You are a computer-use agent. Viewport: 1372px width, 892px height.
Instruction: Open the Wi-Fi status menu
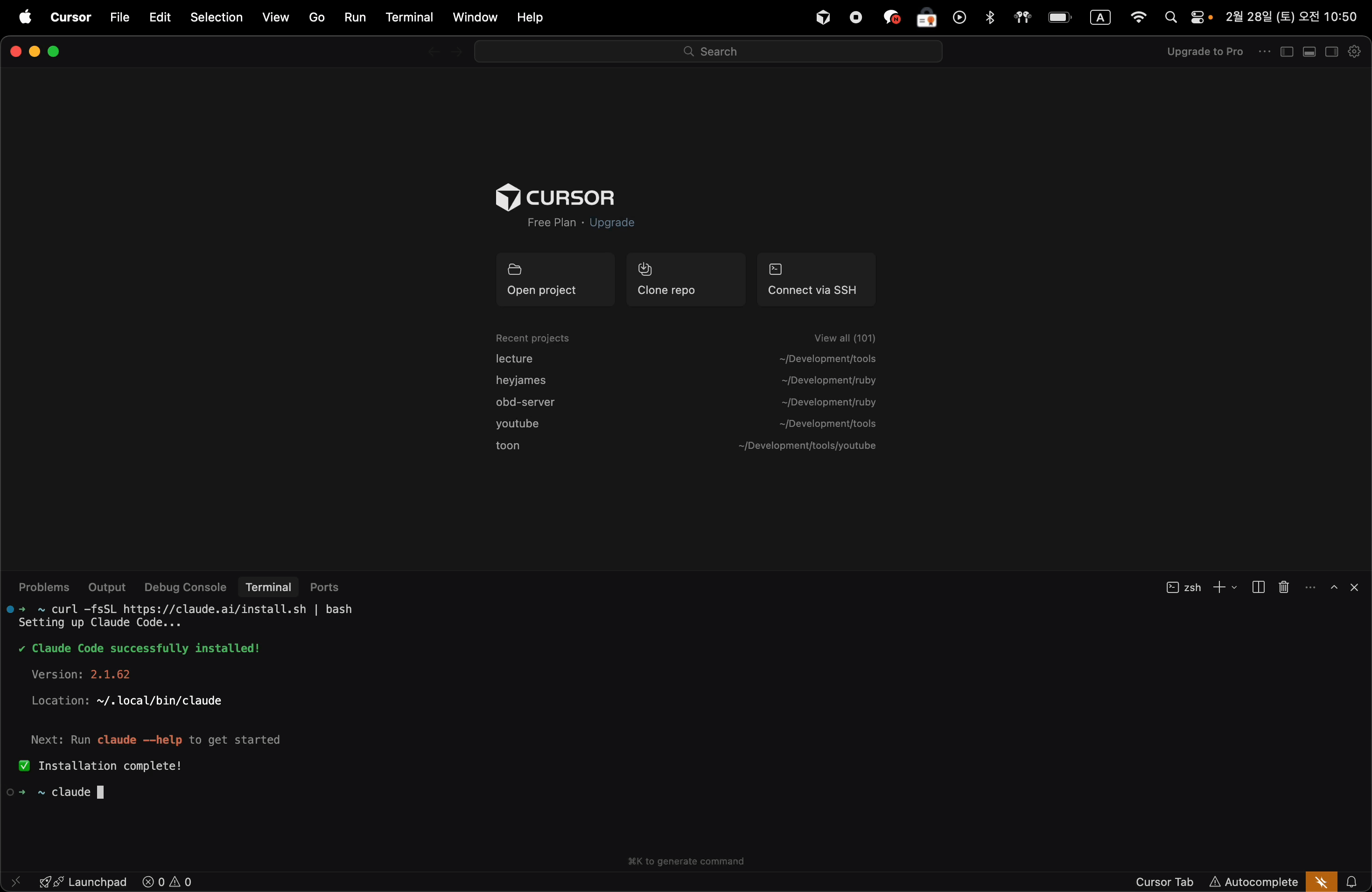pos(1138,18)
